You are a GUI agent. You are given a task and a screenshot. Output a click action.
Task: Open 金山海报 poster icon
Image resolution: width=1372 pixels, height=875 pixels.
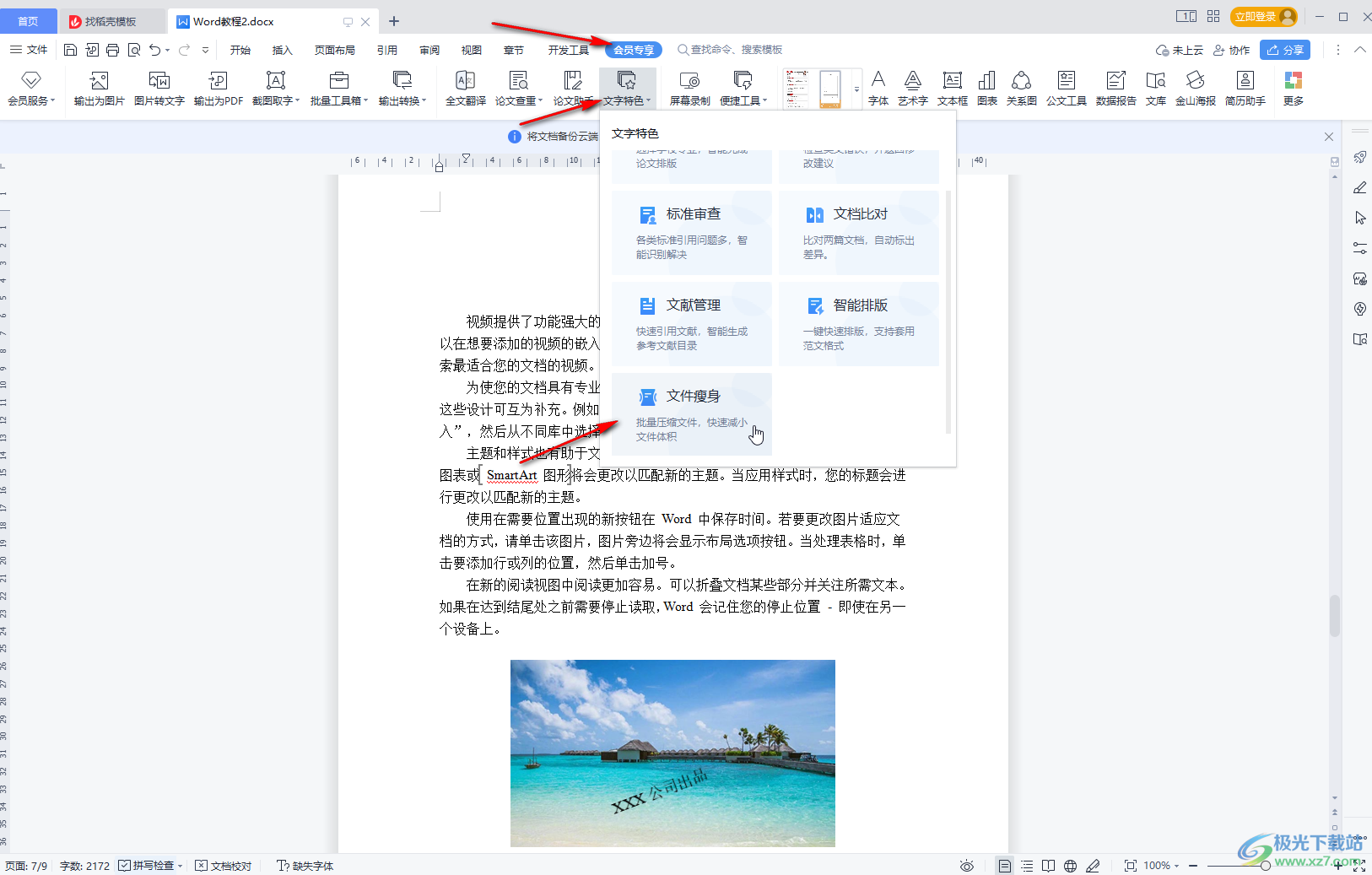tap(1195, 88)
